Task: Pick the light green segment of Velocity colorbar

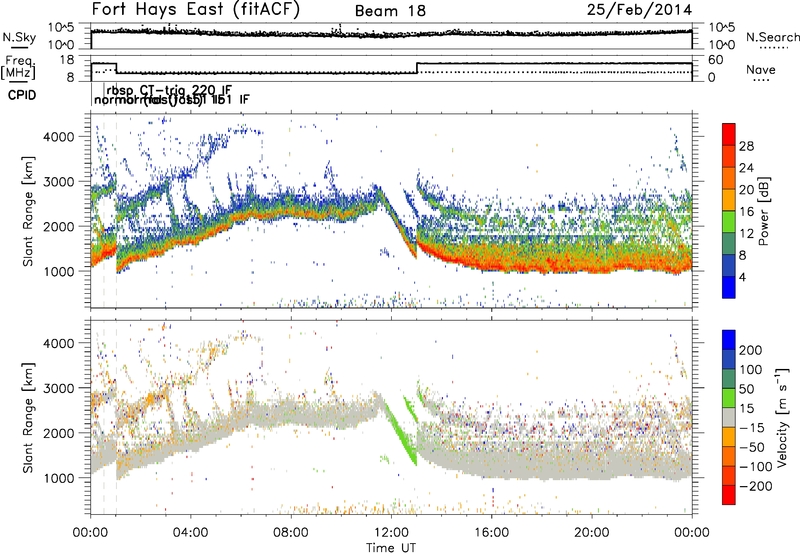Action: pyautogui.click(x=729, y=399)
